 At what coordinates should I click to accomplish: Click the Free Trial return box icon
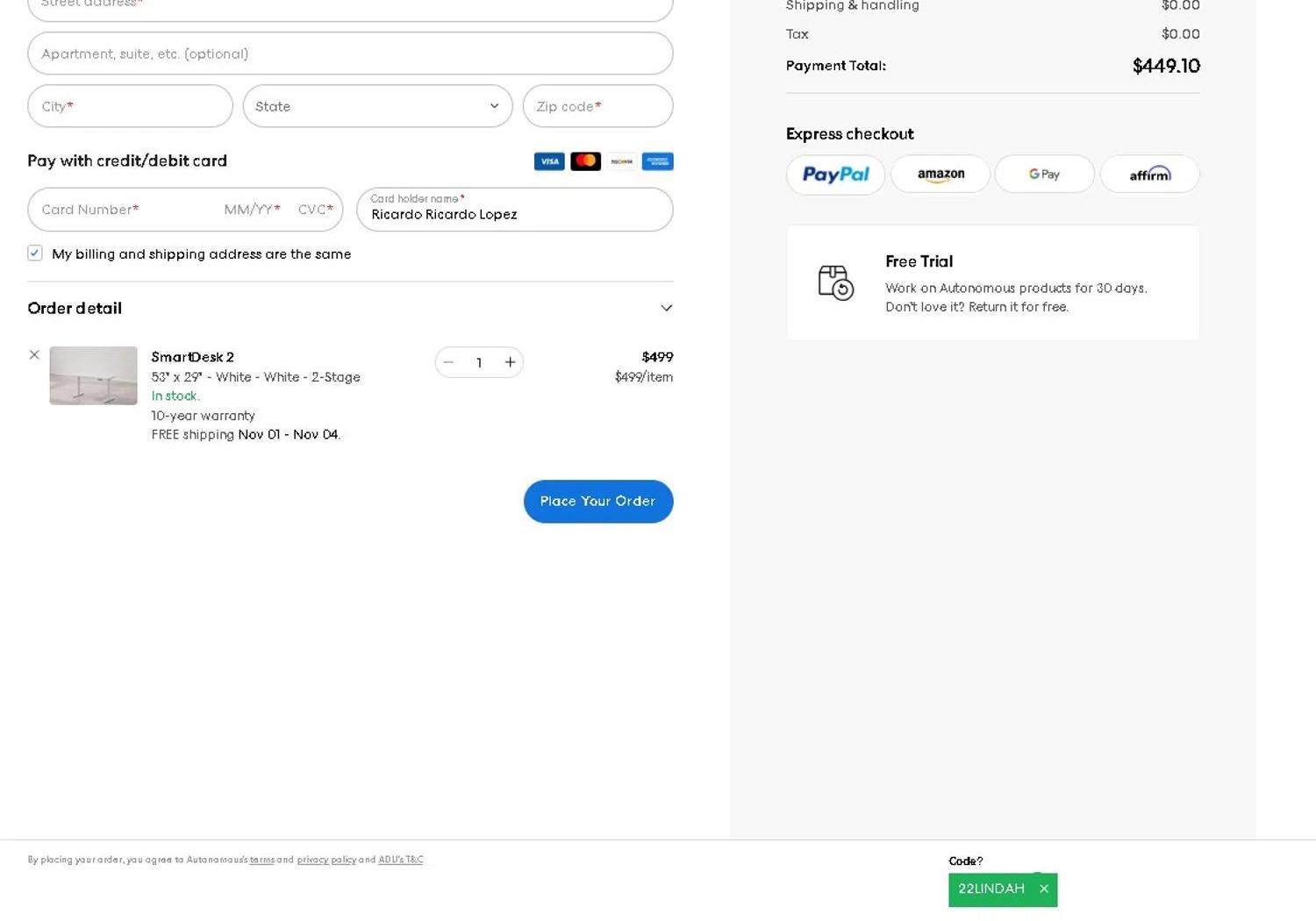point(835,282)
